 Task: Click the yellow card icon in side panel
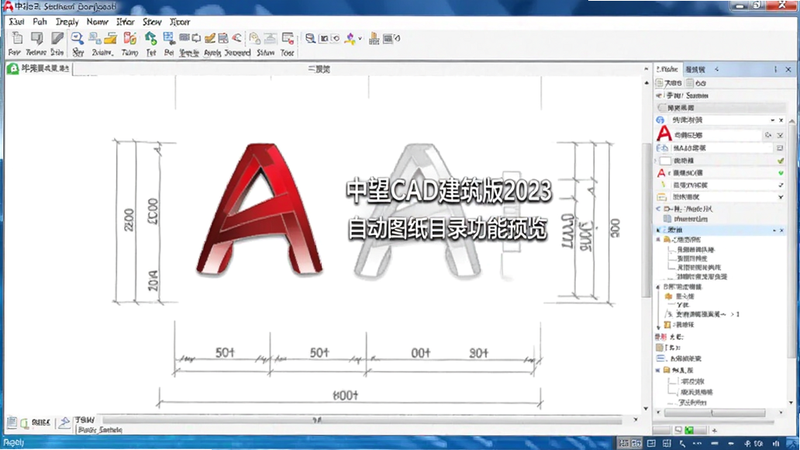662,197
